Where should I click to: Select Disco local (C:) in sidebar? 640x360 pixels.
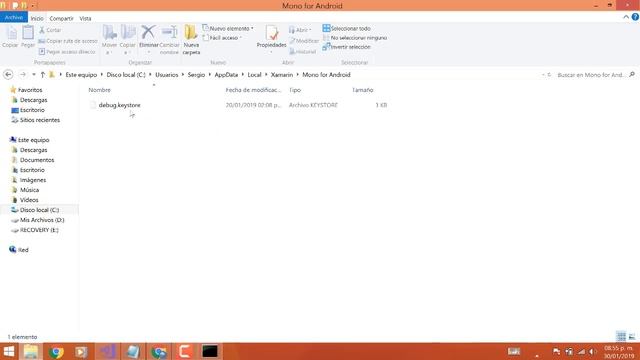click(x=39, y=210)
